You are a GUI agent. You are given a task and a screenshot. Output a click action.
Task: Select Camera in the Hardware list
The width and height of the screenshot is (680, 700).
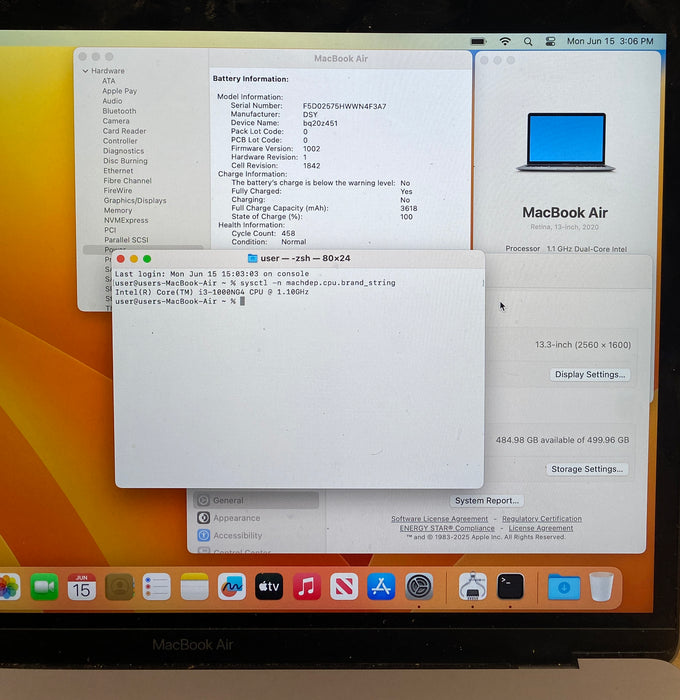[116, 121]
